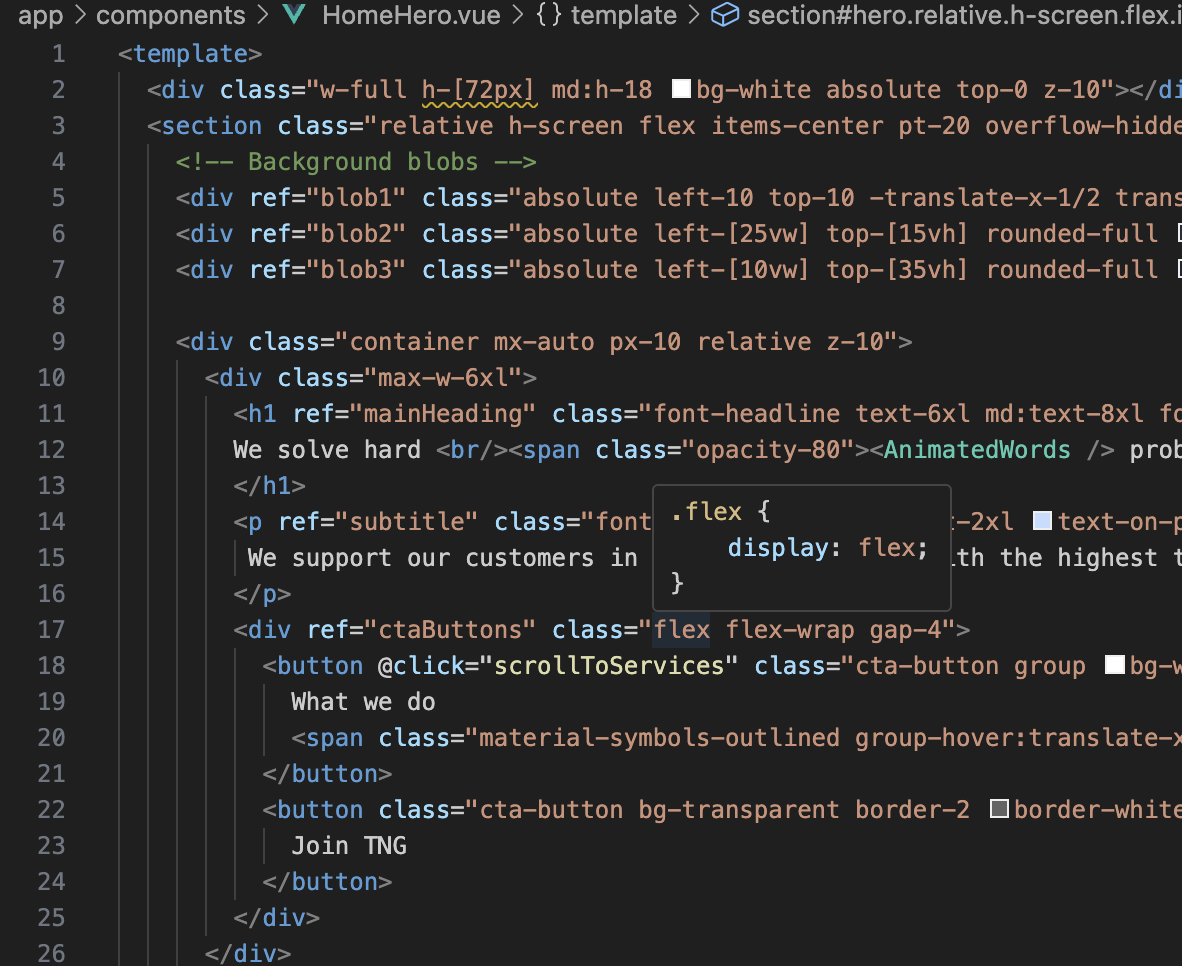Open the gray swatch before border-white on line 22
Viewport: 1182px width, 966px height.
[1000, 808]
